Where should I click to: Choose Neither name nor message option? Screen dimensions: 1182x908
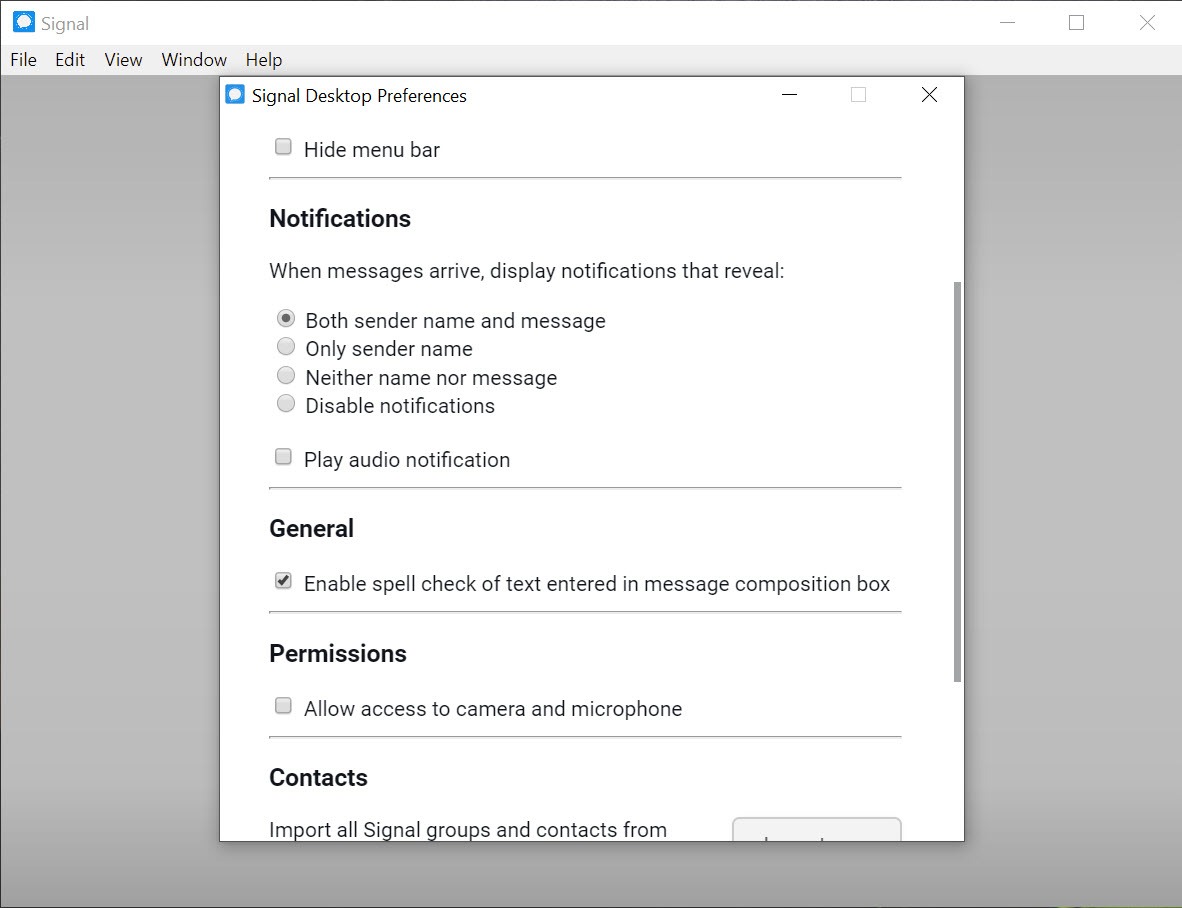[x=286, y=375]
